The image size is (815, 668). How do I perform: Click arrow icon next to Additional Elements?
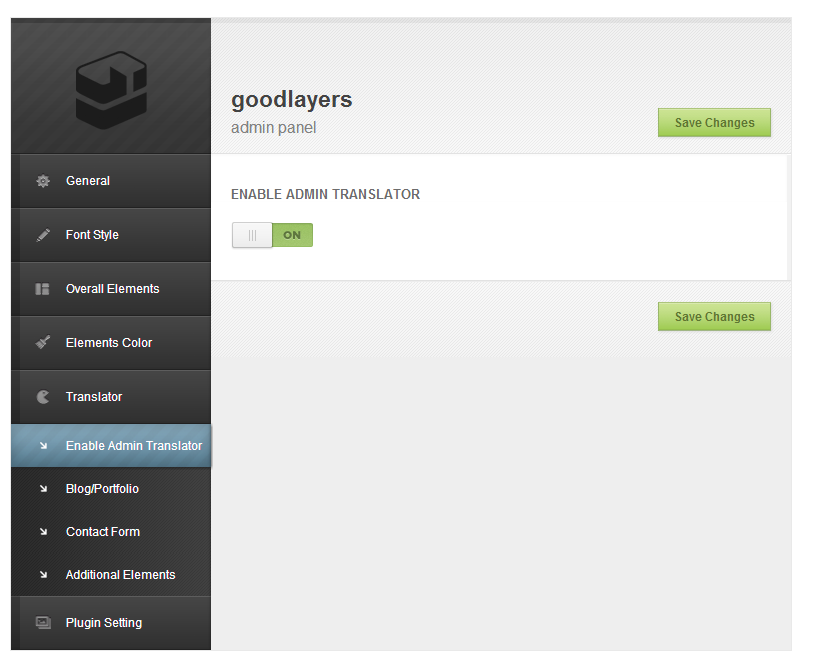pyautogui.click(x=44, y=575)
